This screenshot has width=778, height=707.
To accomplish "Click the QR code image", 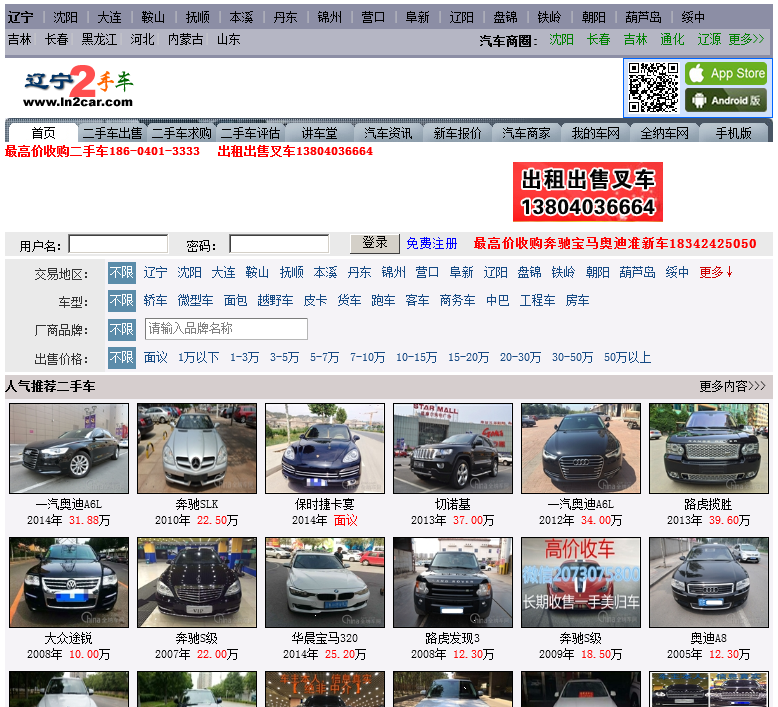I will click(x=653, y=87).
